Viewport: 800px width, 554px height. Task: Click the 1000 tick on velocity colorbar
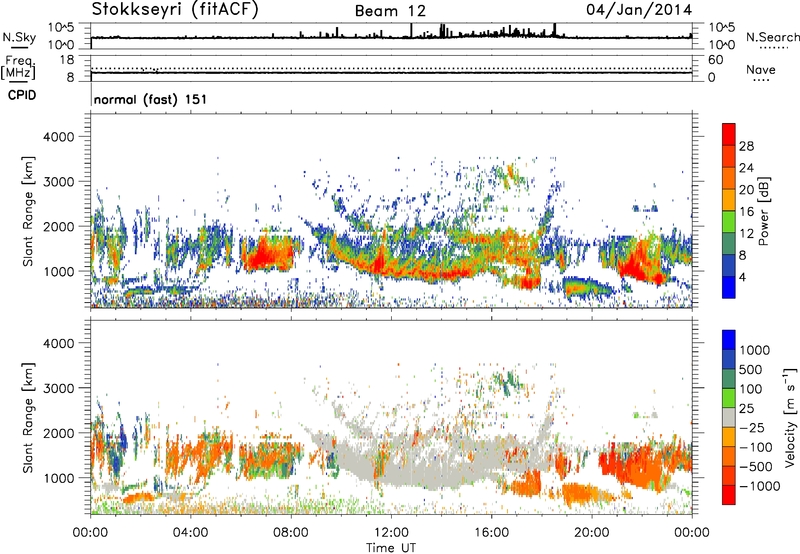point(755,350)
